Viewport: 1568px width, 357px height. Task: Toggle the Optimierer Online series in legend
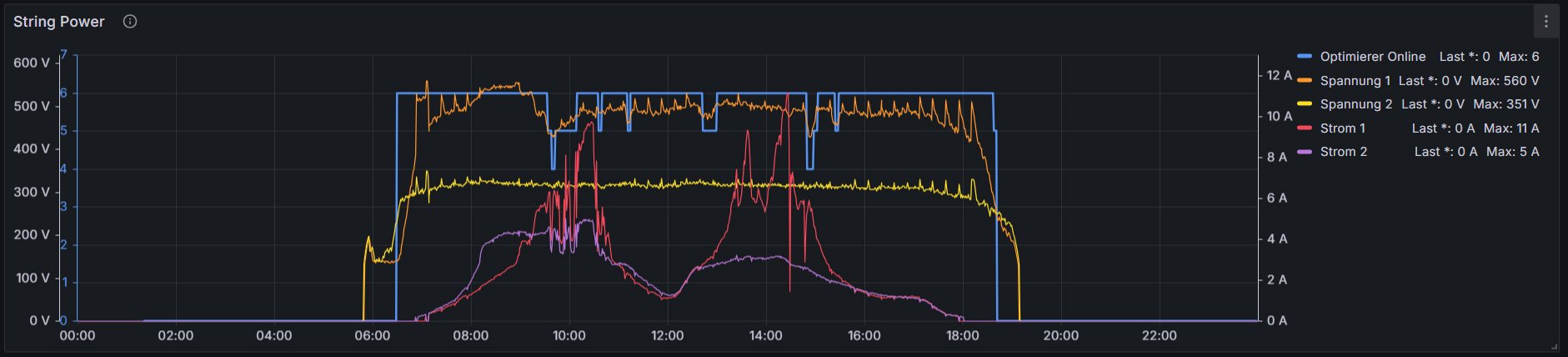[x=1372, y=57]
